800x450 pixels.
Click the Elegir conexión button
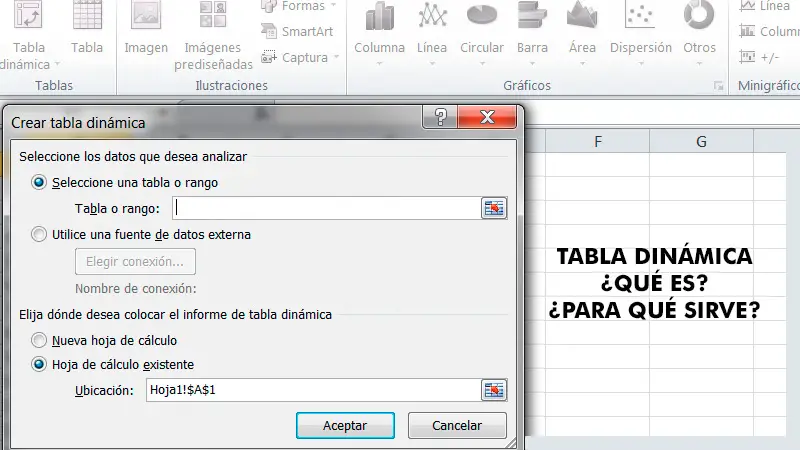point(135,262)
